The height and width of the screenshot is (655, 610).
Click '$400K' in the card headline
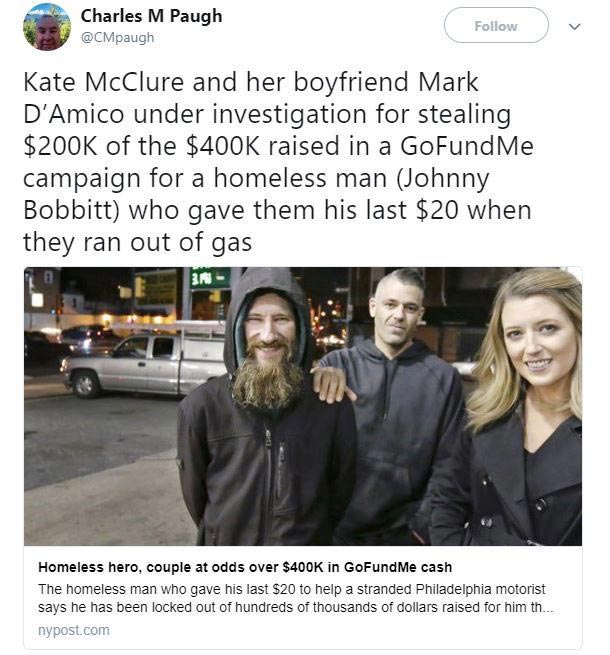click(x=303, y=567)
